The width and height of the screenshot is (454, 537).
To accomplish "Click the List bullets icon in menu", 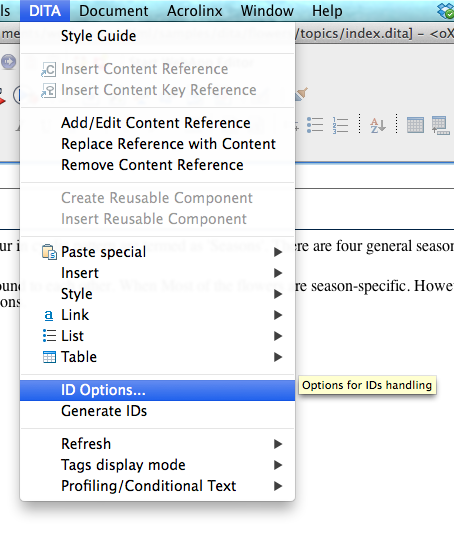I will point(49,336).
